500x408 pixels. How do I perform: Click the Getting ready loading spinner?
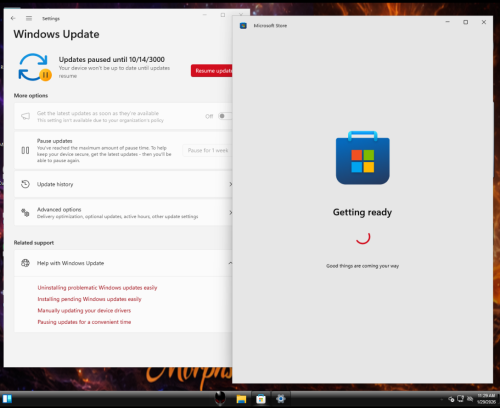point(363,238)
